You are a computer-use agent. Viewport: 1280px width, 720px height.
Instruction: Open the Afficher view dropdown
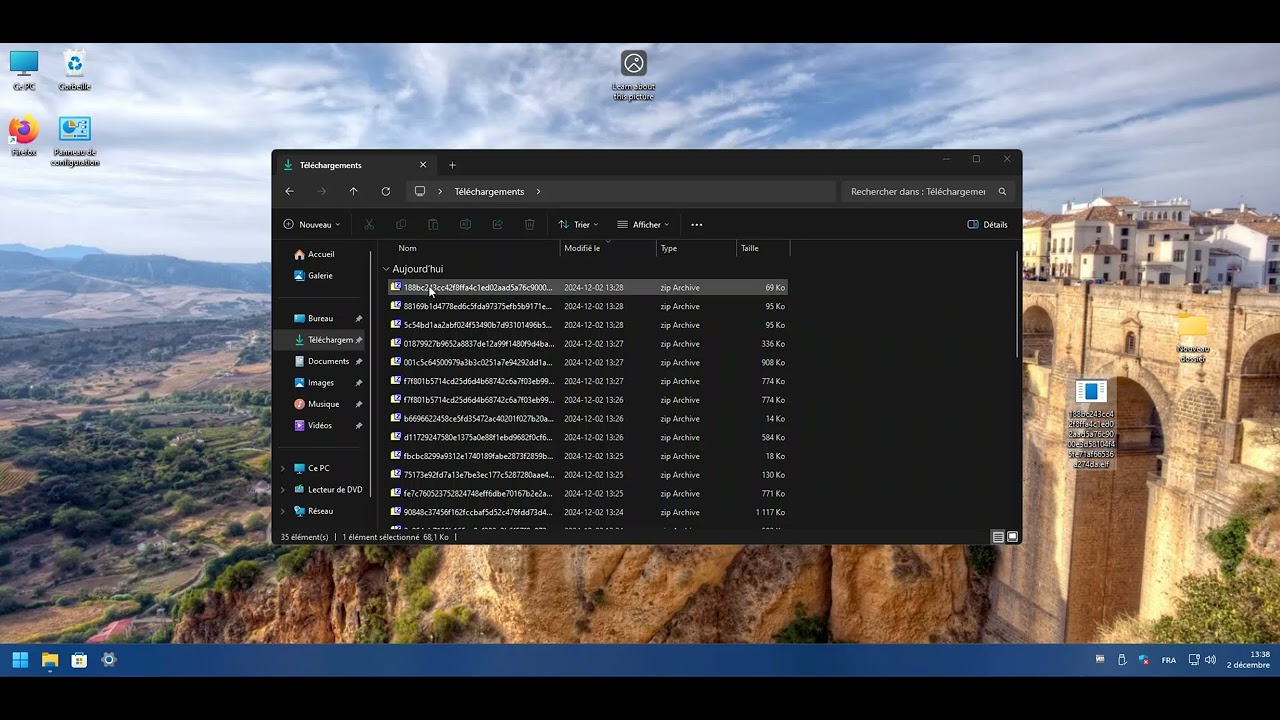643,225
